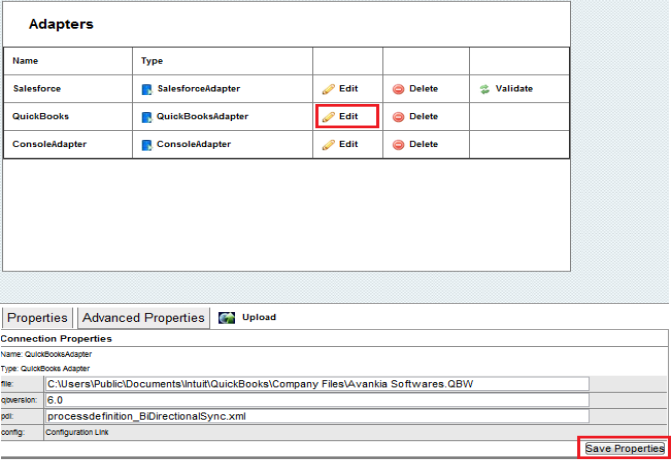Click the qbversion input field

[317, 399]
